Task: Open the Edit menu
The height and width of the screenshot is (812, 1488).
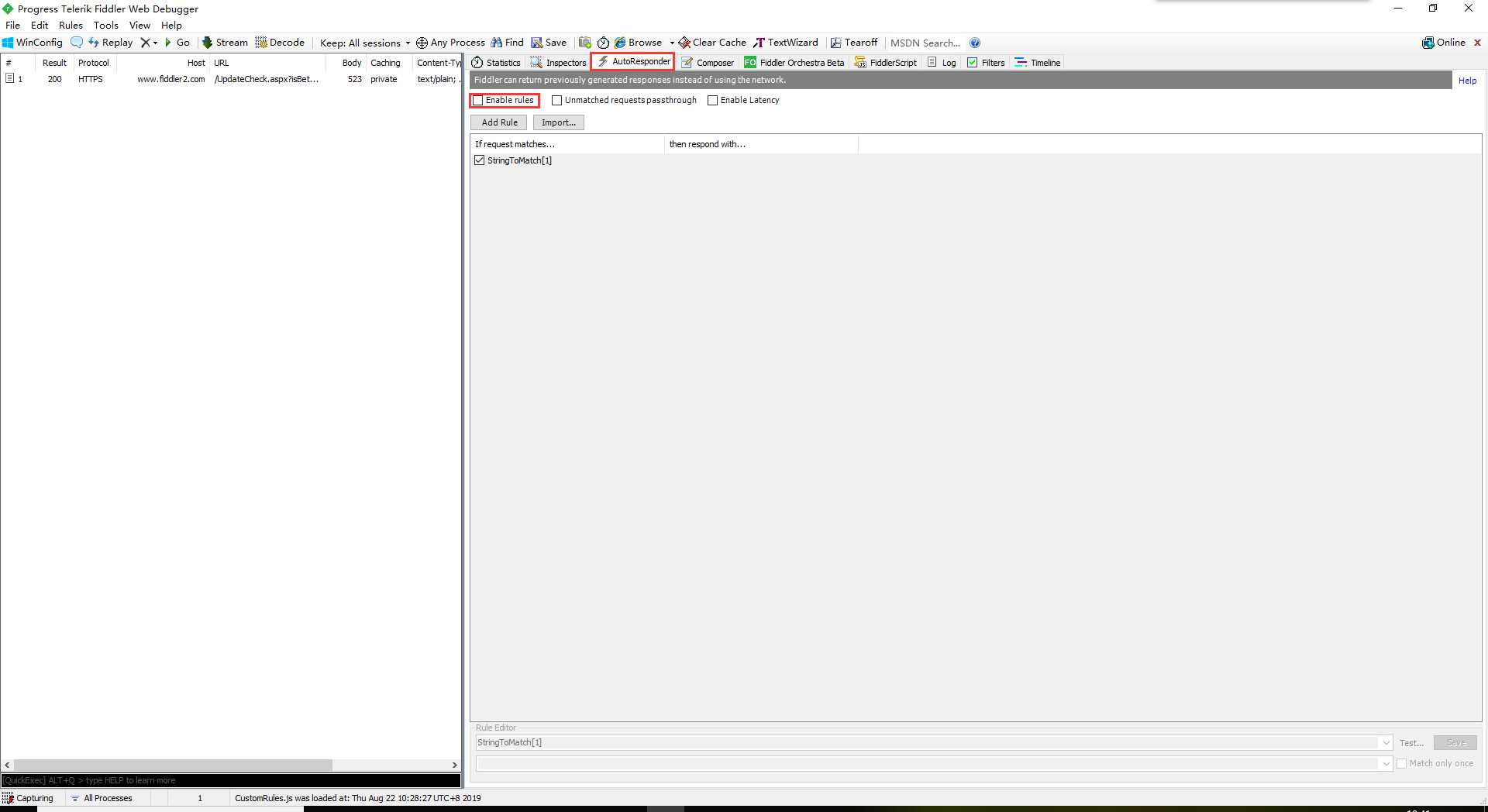Action: (x=40, y=25)
